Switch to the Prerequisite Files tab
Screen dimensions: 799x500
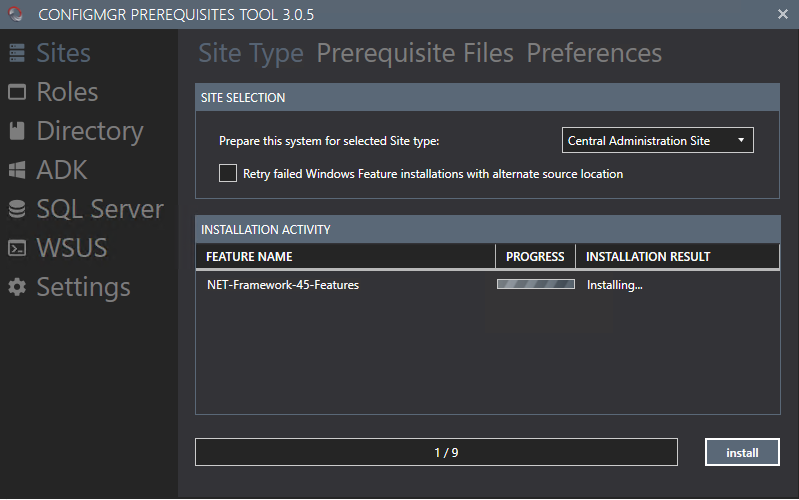coord(415,54)
